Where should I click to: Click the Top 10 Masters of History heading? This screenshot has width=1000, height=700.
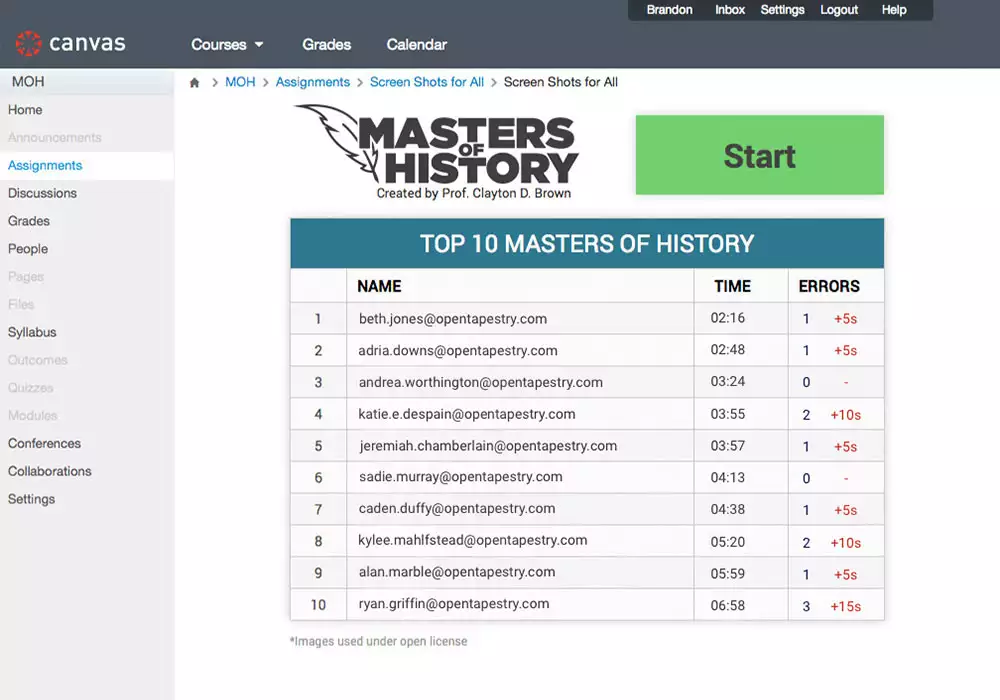tap(587, 244)
